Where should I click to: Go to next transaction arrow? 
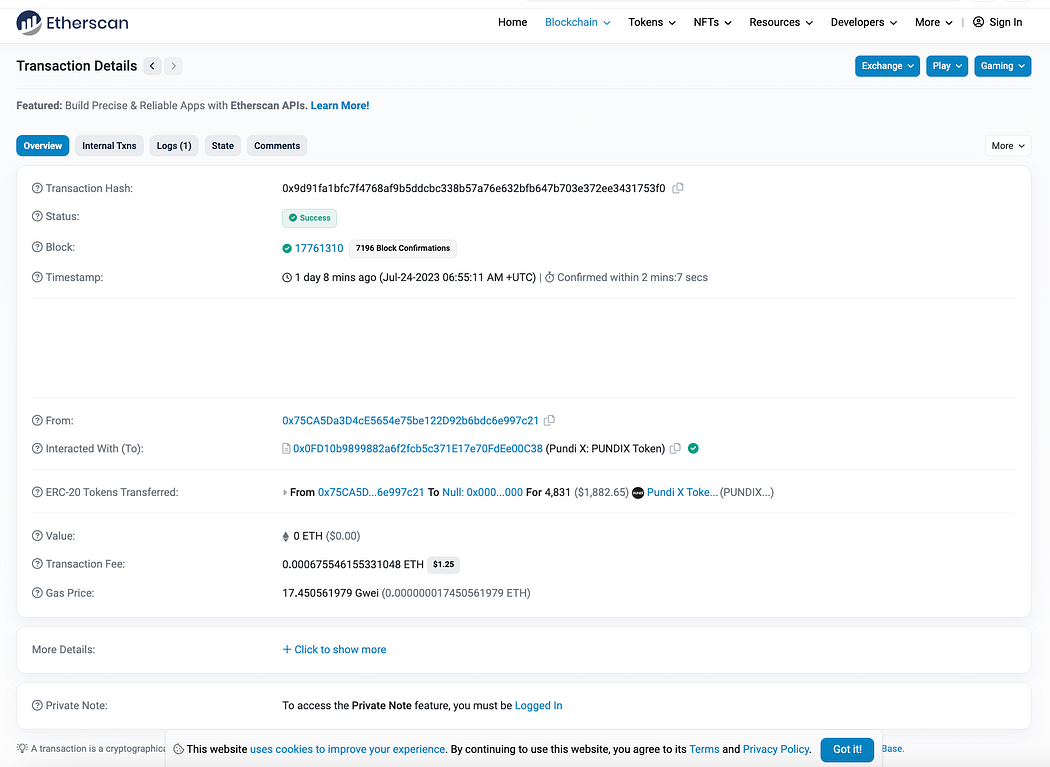coord(174,66)
